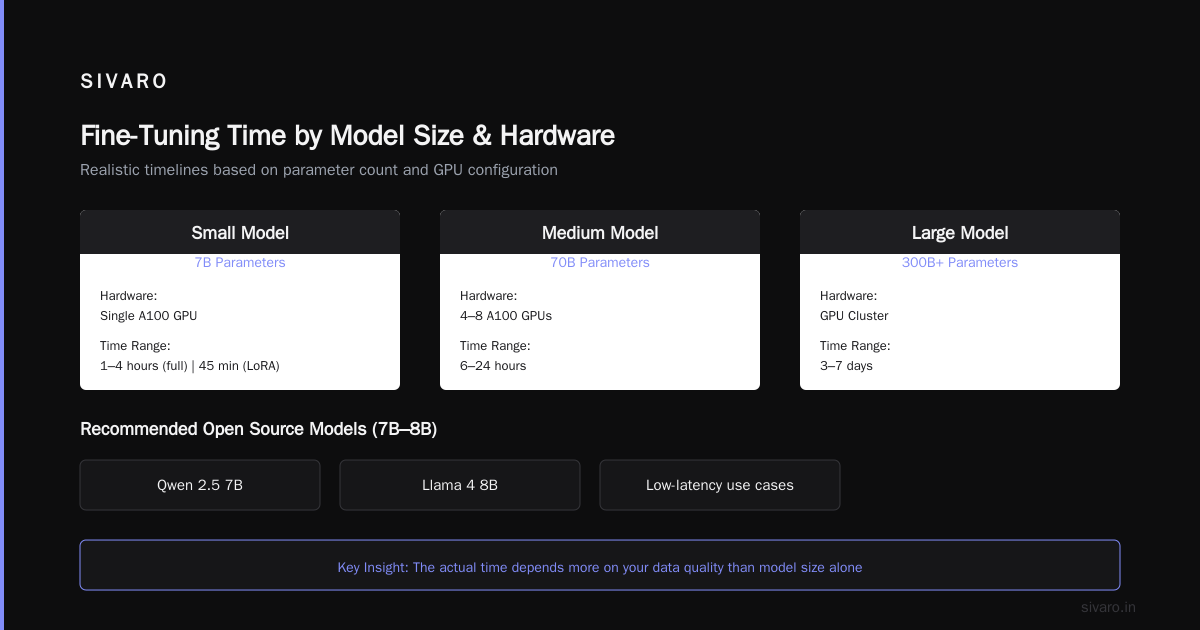This screenshot has width=1200, height=630.
Task: Select the 'Realistic timelines' subtitle text
Action: [x=319, y=170]
